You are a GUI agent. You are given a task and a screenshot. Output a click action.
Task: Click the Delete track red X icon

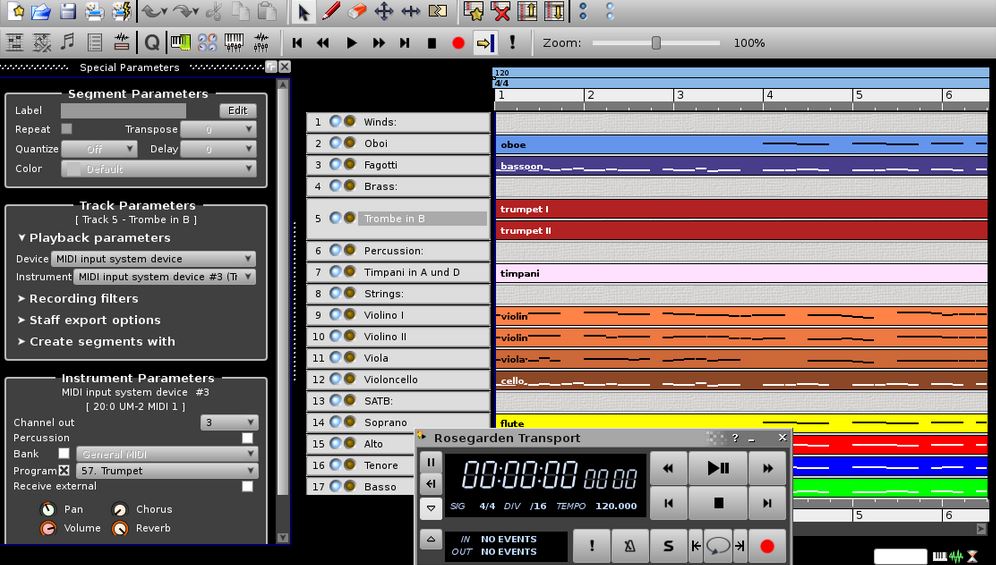tap(501, 11)
